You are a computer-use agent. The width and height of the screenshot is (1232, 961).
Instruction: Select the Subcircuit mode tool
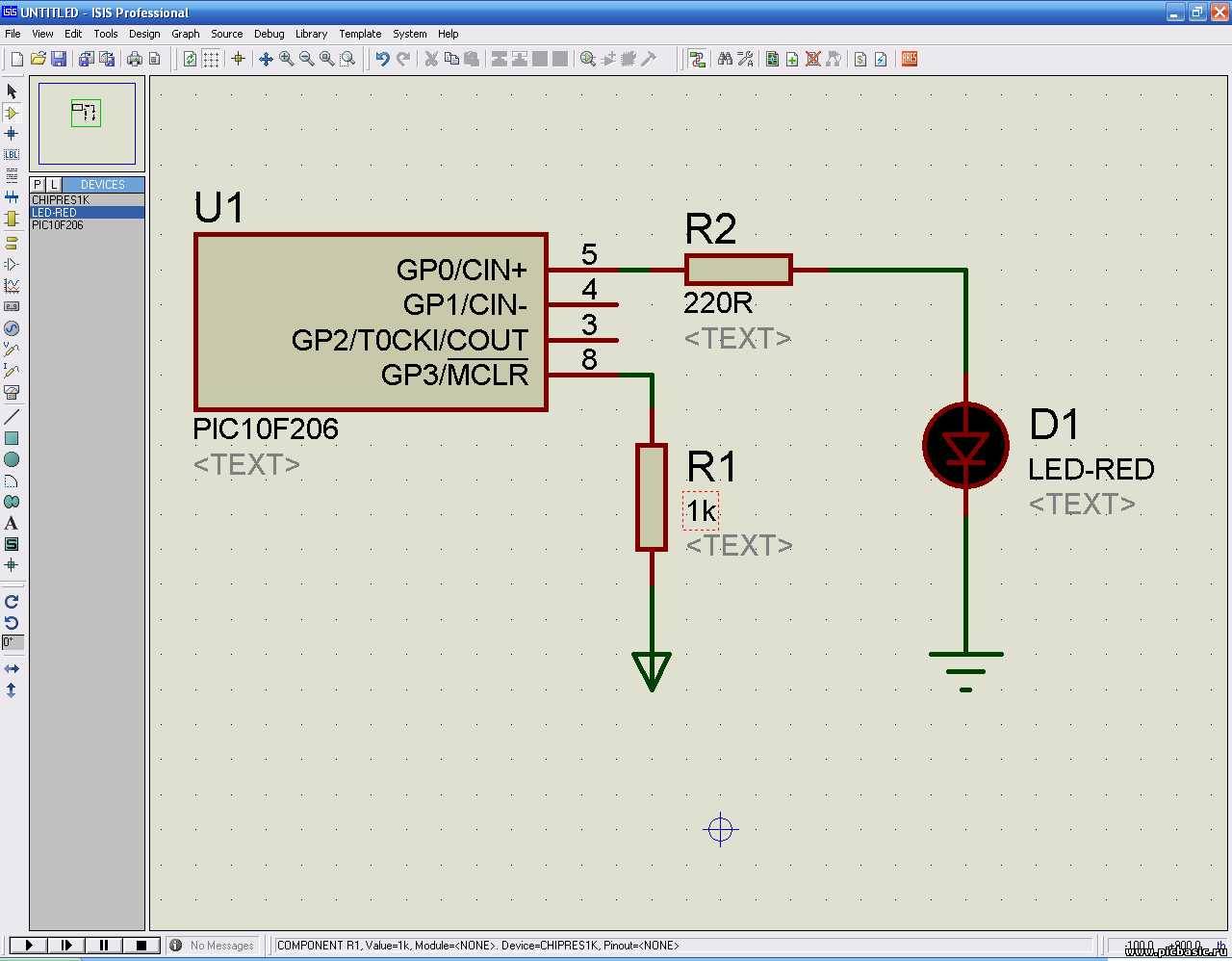12,219
